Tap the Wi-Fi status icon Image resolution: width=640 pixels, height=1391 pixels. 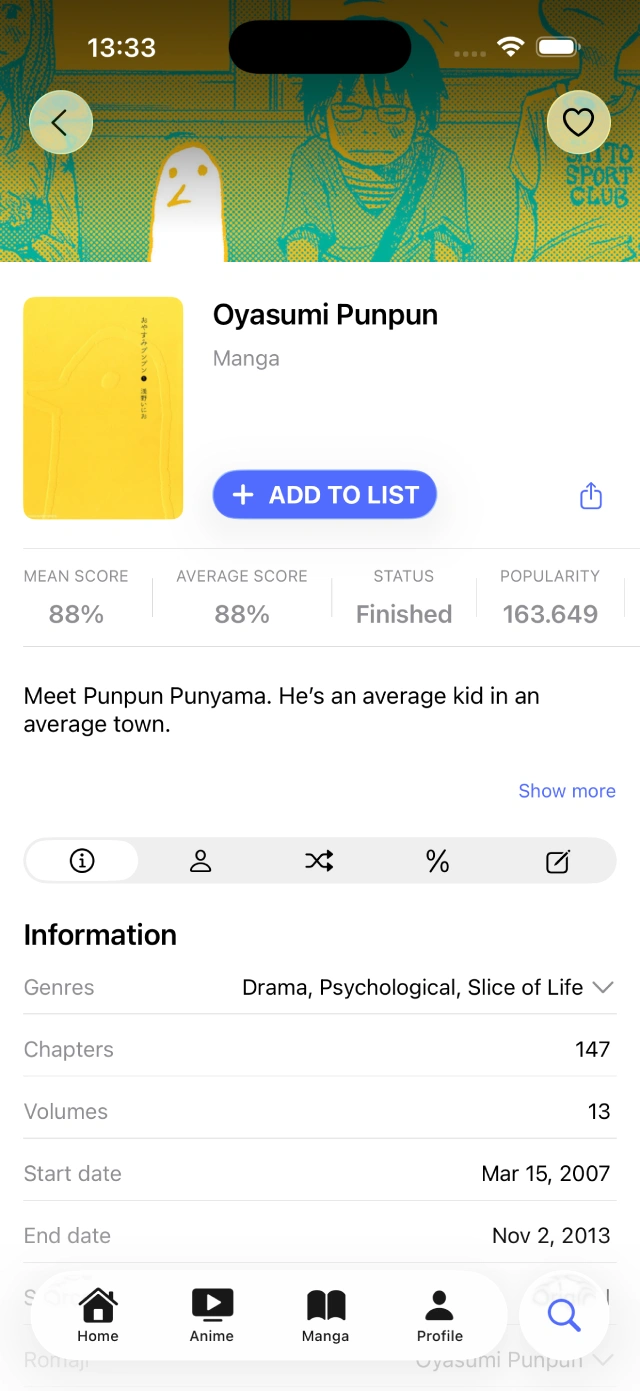[x=511, y=47]
